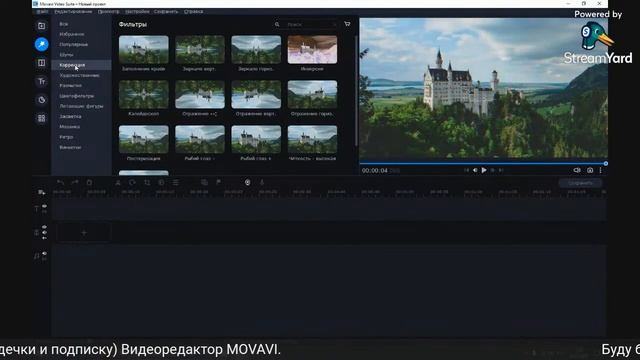The image size is (640, 360).
Task: Select the Постеризация filter thumbnail
Action: [x=144, y=139]
